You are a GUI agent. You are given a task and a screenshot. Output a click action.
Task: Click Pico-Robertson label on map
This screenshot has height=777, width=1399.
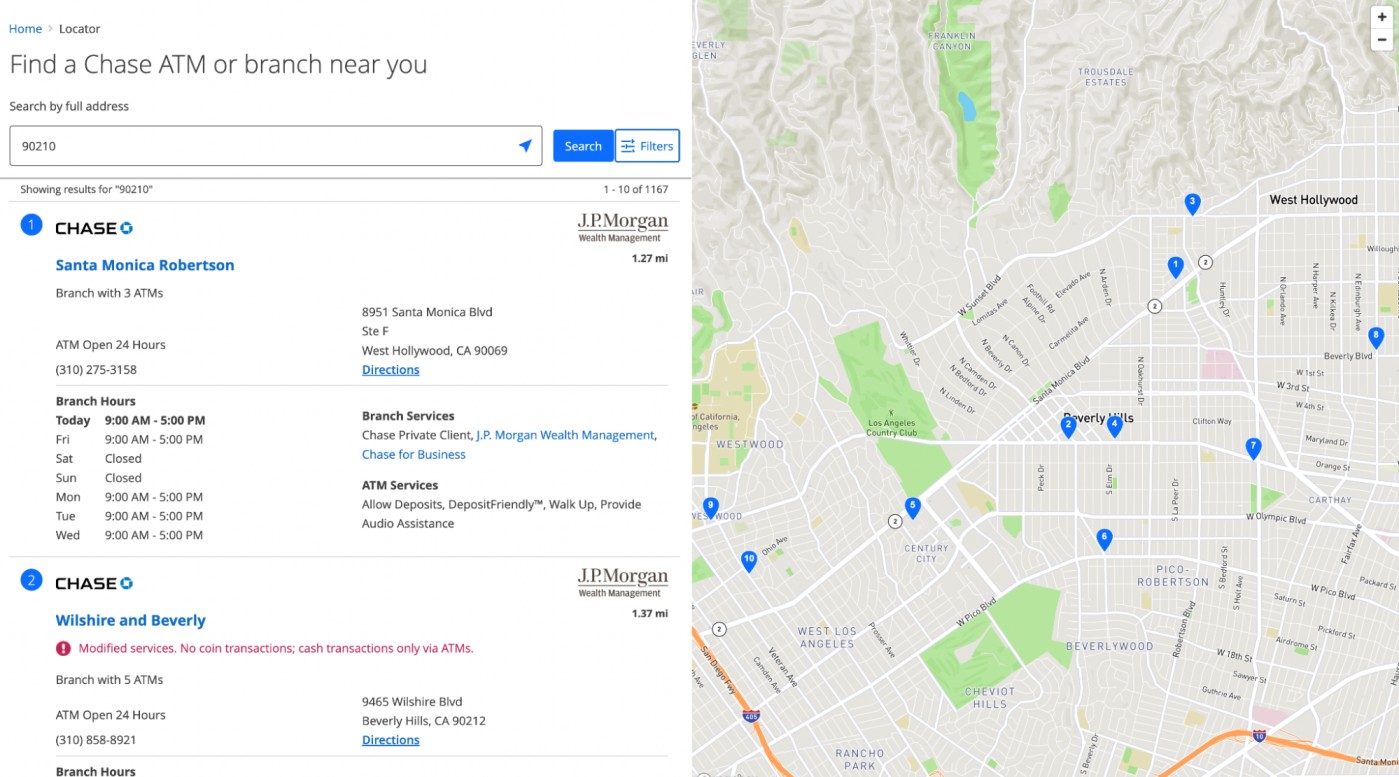1173,575
